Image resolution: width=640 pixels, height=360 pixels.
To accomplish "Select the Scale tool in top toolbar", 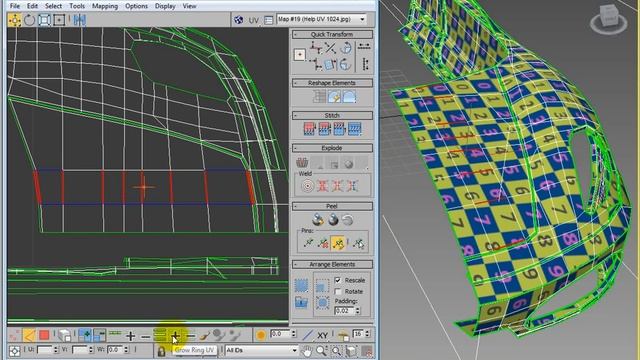I will point(44,20).
